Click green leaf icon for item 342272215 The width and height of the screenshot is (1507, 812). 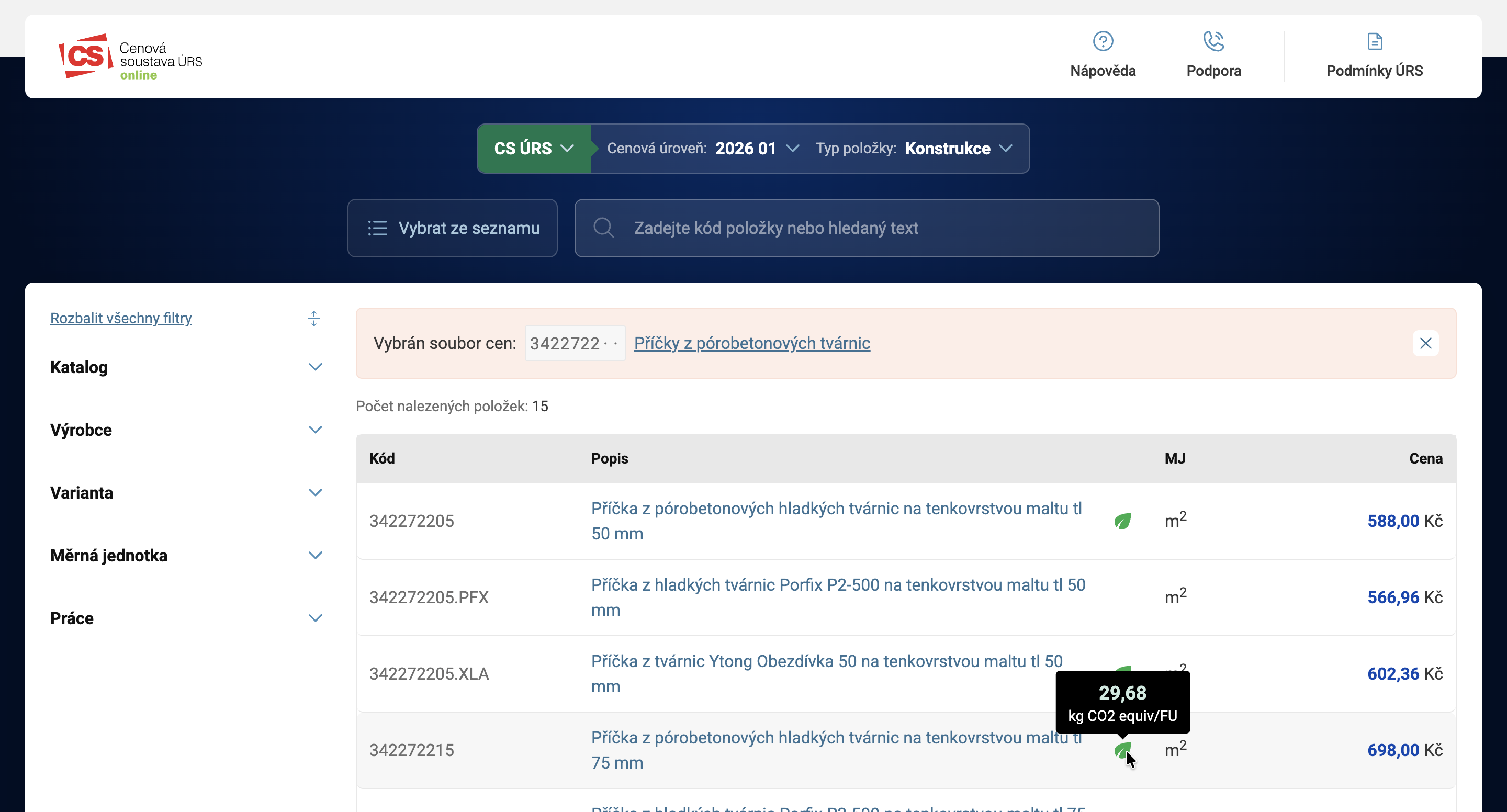pyautogui.click(x=1122, y=749)
